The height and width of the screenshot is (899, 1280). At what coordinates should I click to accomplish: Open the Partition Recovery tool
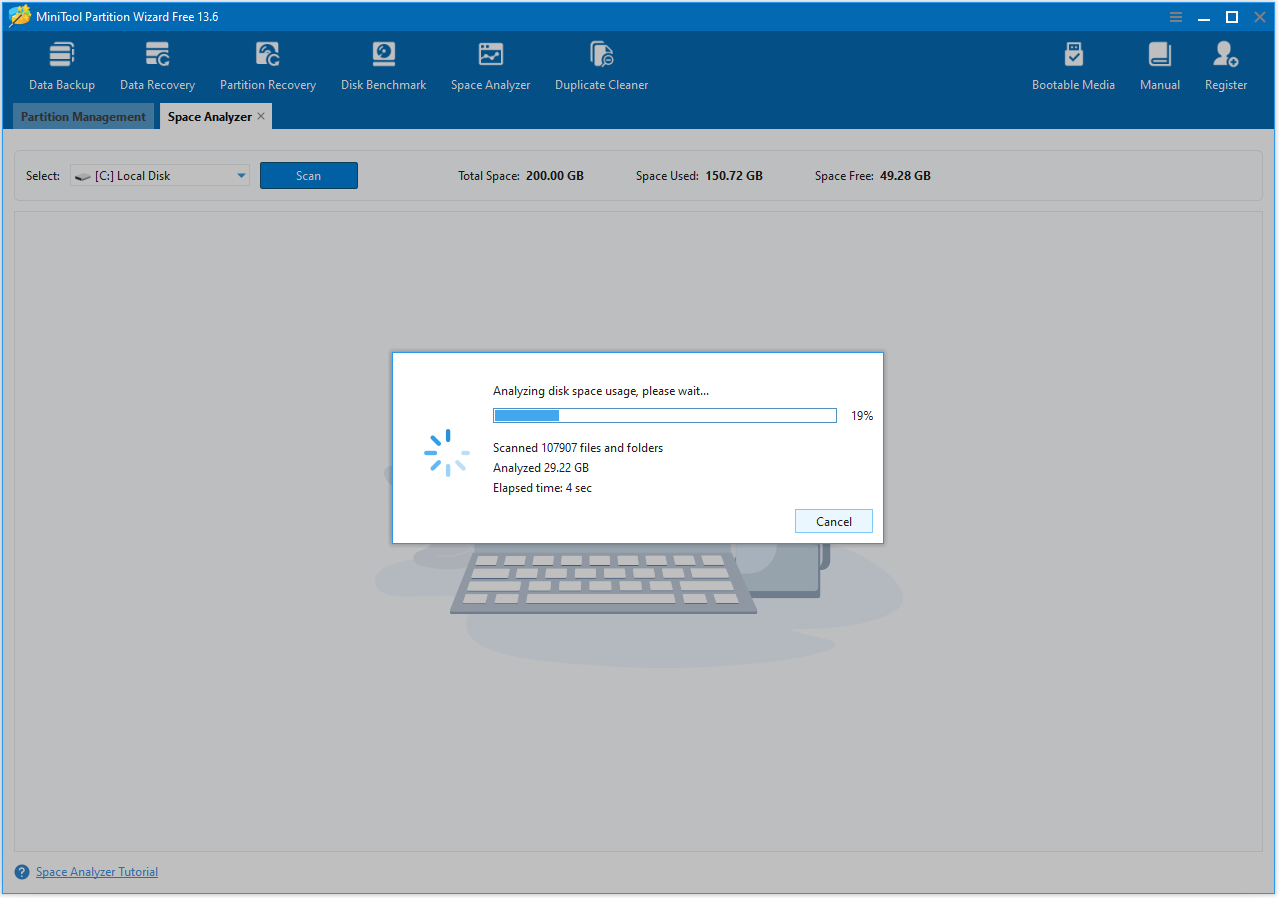pos(268,66)
